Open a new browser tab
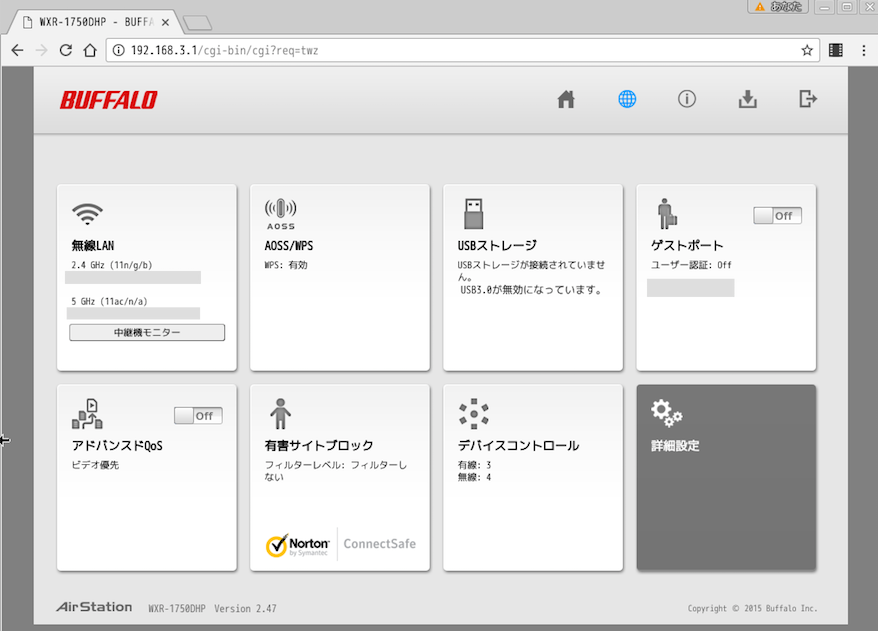 pyautogui.click(x=198, y=23)
